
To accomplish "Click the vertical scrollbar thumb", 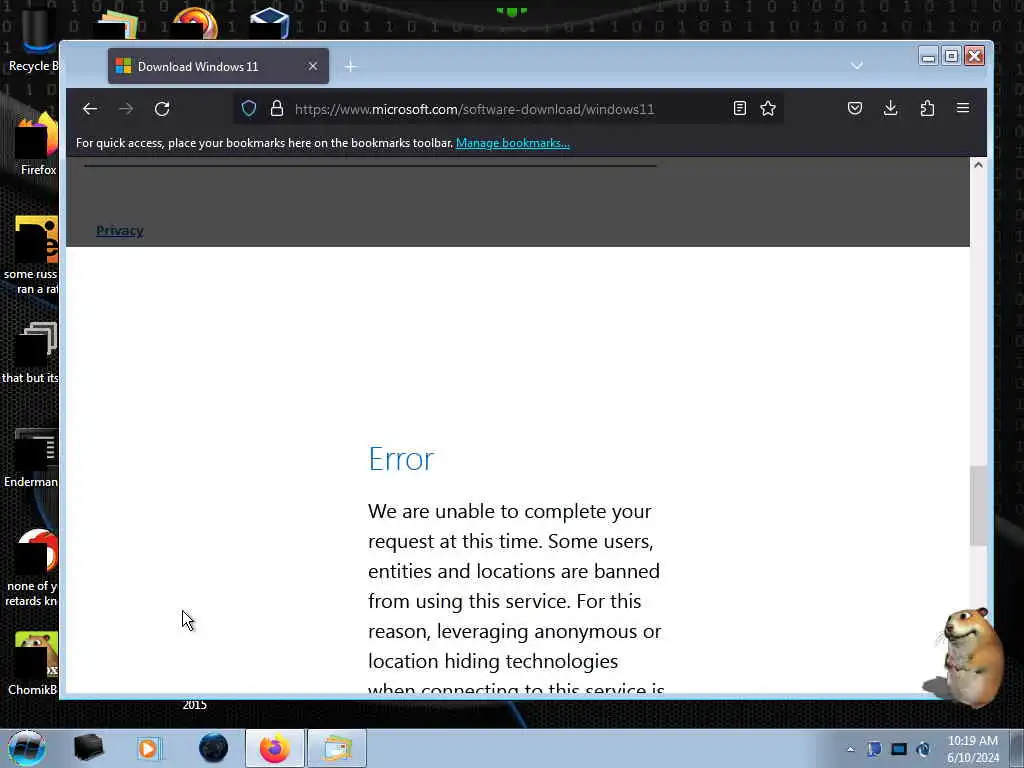I will 978,506.
